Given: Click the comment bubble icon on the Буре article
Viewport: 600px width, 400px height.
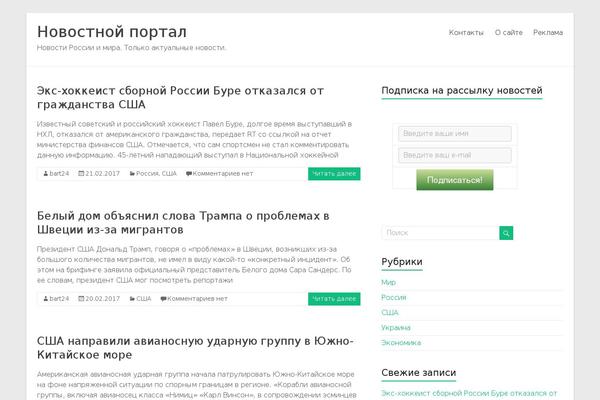Looking at the screenshot, I should click(189, 173).
